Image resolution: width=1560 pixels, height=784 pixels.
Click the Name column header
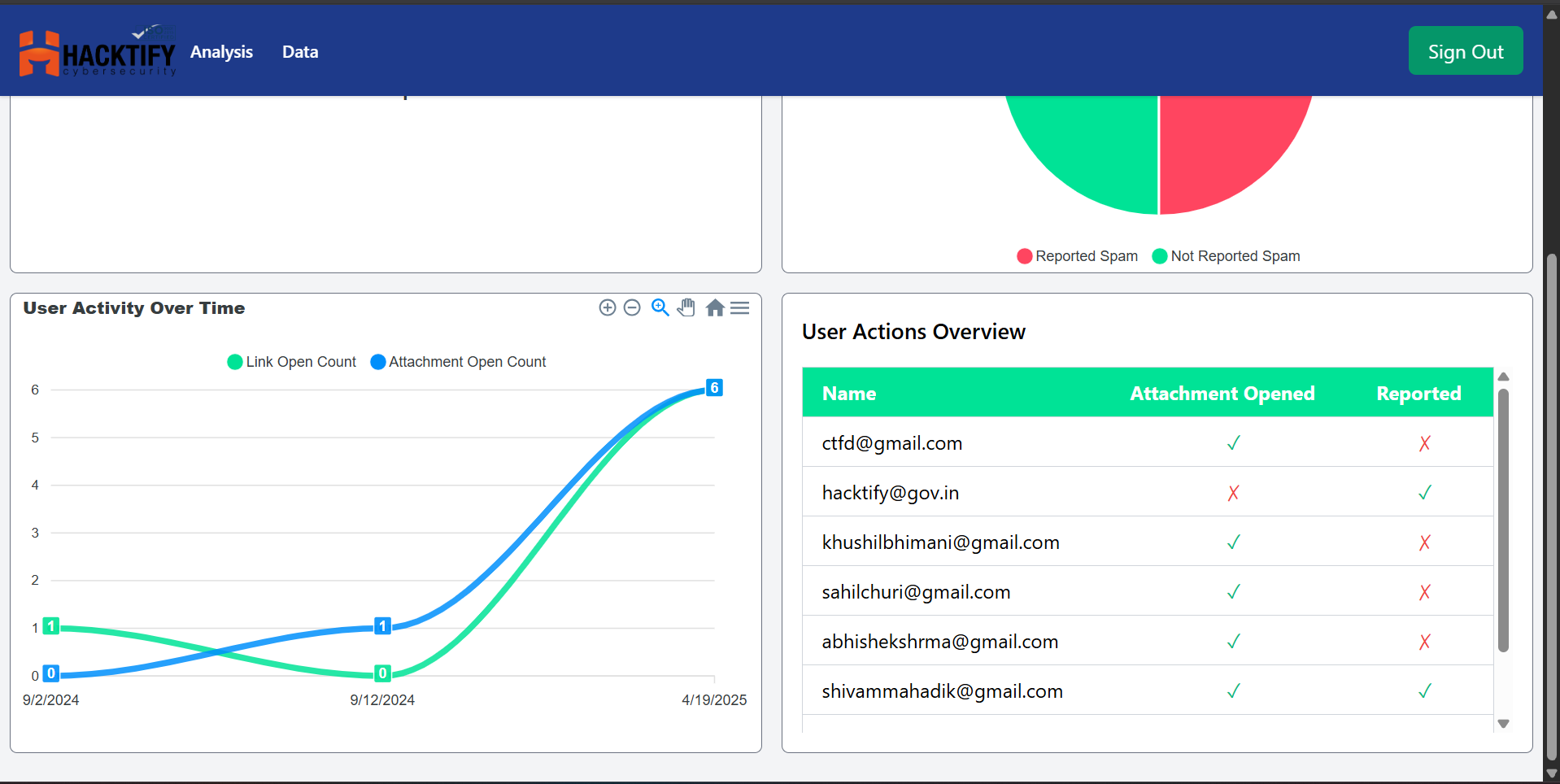(x=849, y=394)
